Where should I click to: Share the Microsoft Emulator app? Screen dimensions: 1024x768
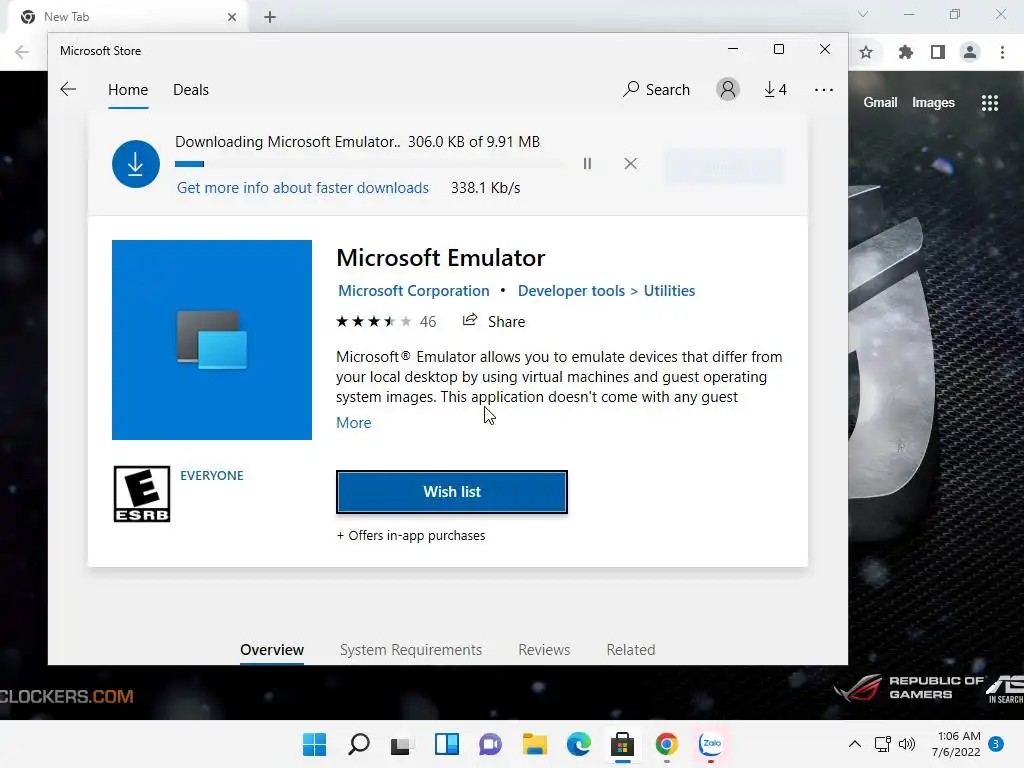494,321
